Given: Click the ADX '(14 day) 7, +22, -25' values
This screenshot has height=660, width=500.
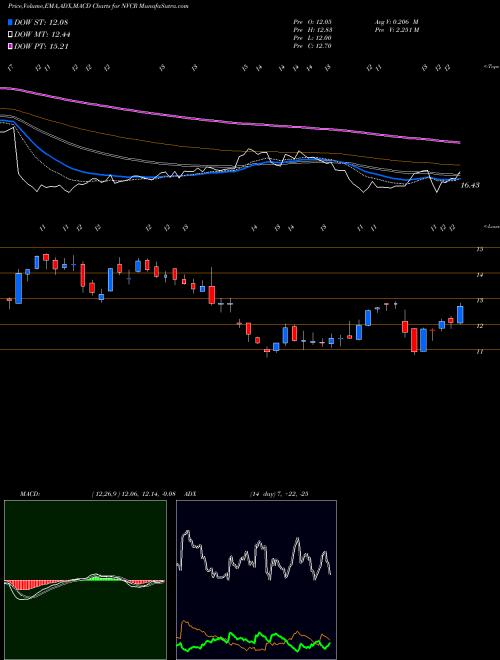Looking at the screenshot, I should click(x=279, y=494).
